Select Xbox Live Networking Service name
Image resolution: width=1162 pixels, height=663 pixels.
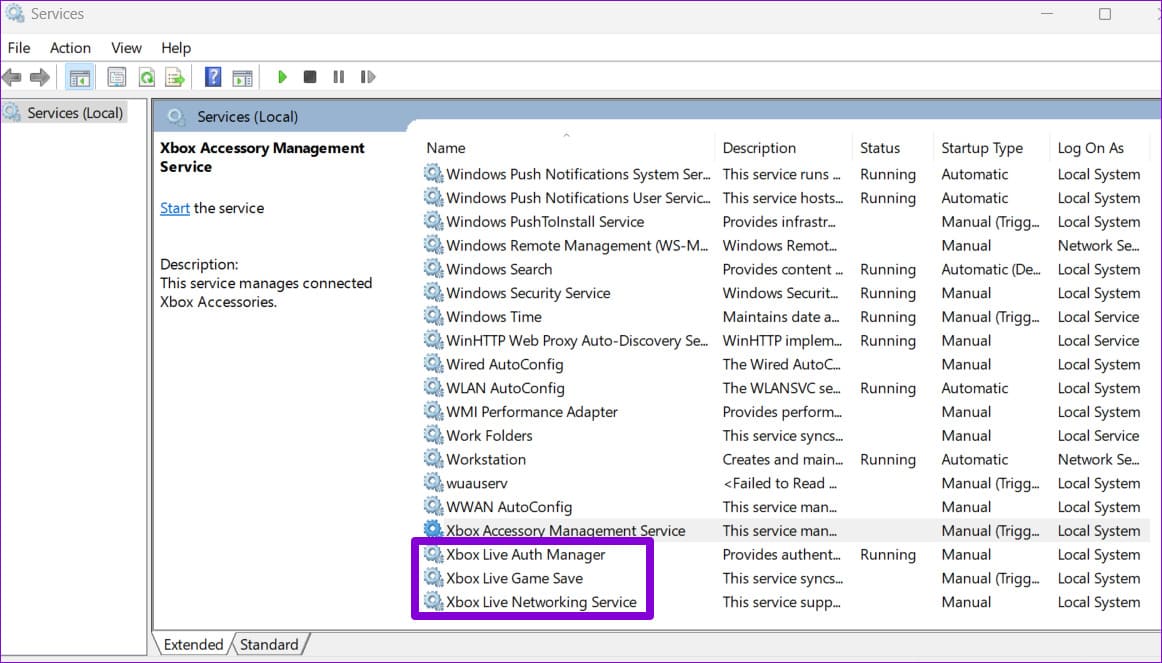point(541,602)
